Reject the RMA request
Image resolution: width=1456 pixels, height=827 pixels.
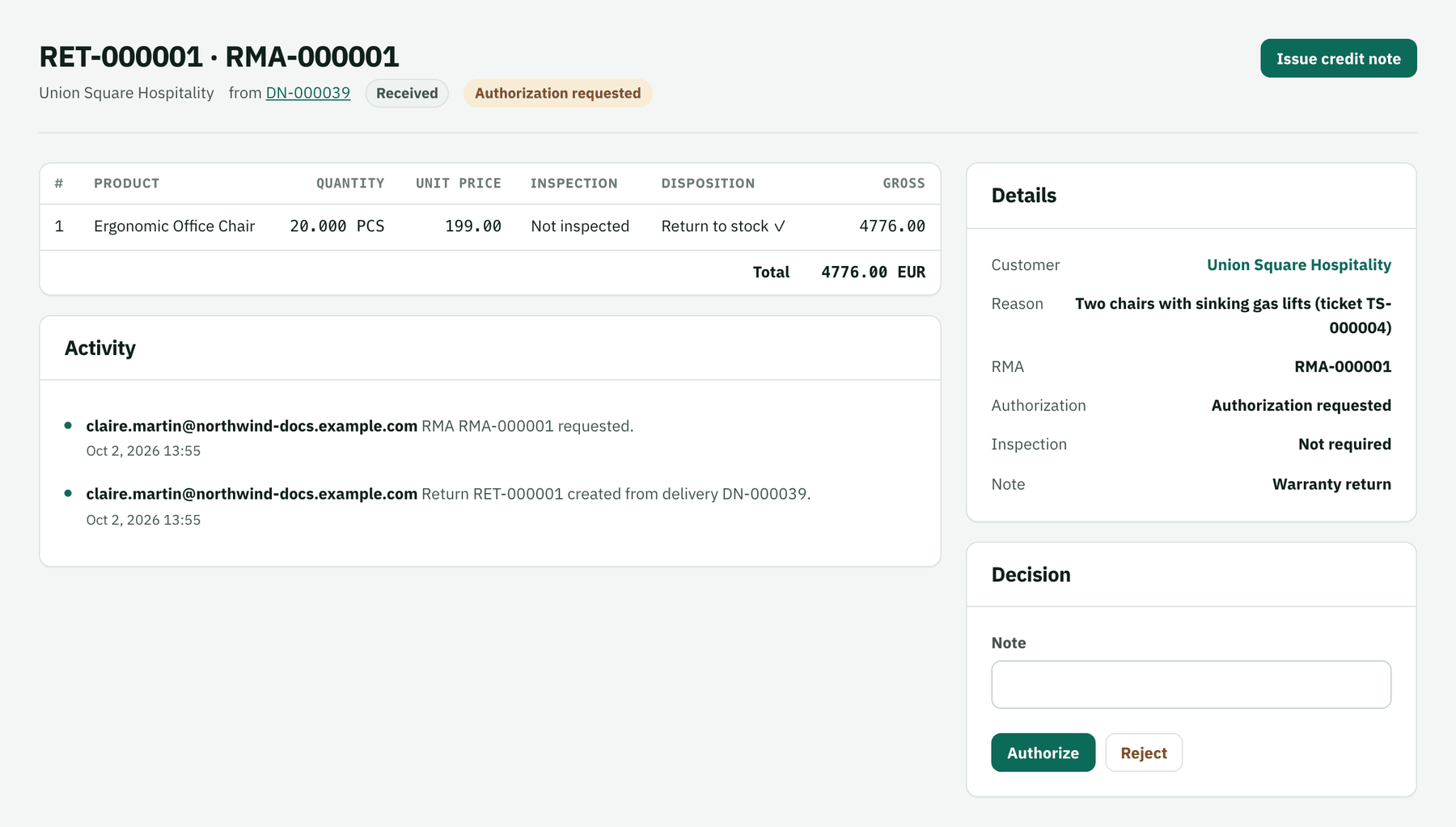click(1144, 753)
